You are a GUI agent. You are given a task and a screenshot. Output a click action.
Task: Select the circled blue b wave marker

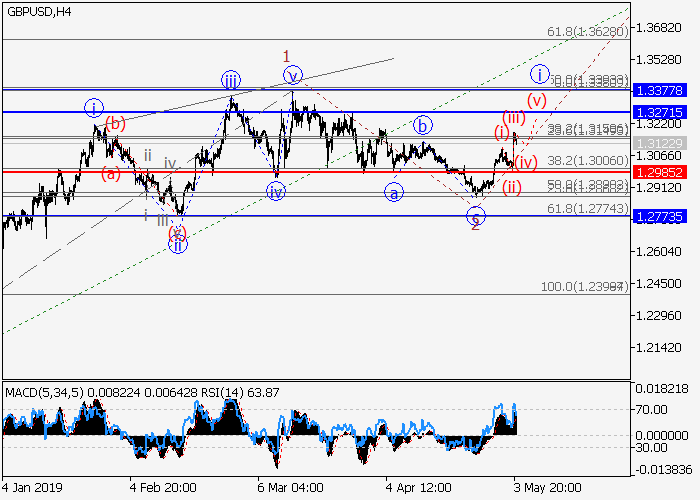(x=423, y=125)
